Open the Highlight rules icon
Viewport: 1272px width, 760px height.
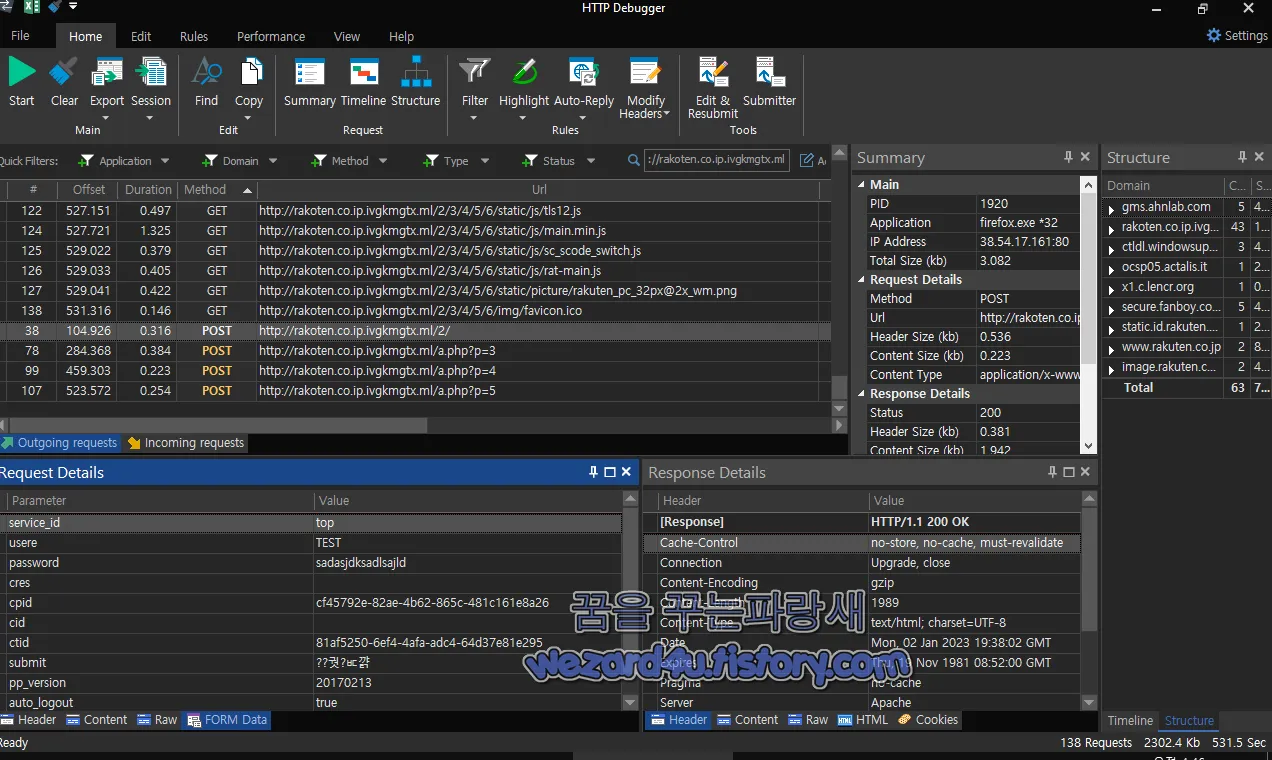(524, 72)
